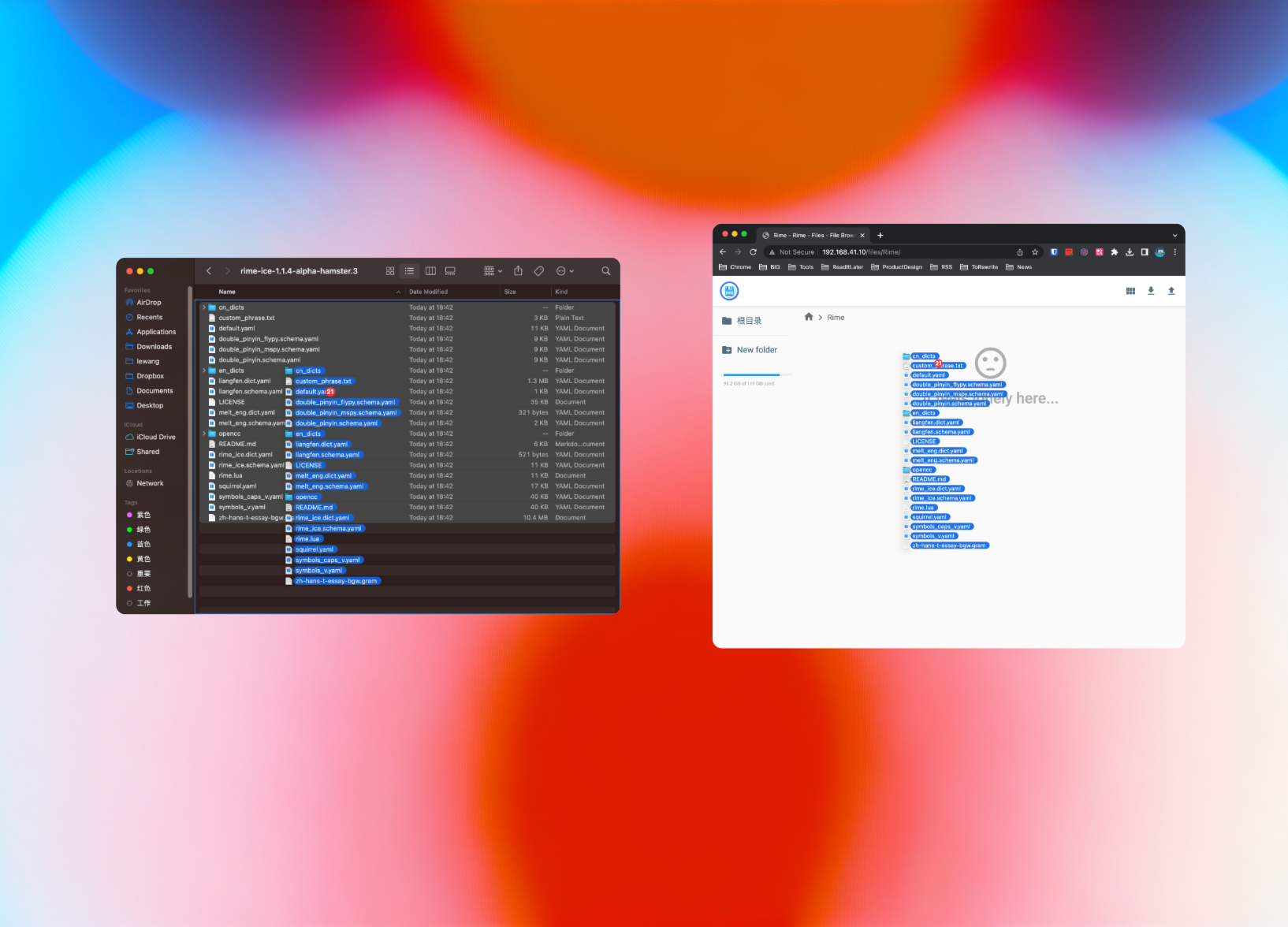Switch Finder to list view
Screen dimensions: 1288x927
409,271
